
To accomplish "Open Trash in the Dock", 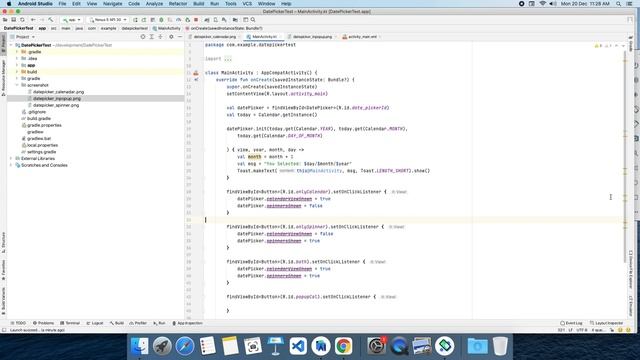I will pyautogui.click(x=500, y=346).
